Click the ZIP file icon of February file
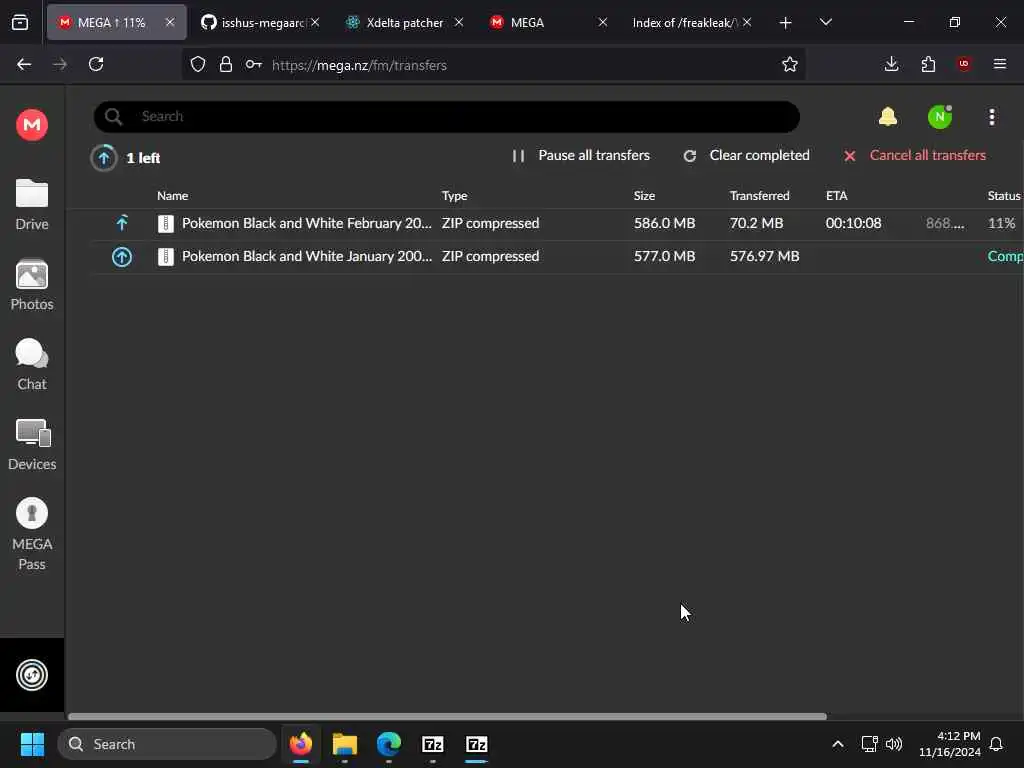The height and width of the screenshot is (768, 1024). pyautogui.click(x=166, y=223)
